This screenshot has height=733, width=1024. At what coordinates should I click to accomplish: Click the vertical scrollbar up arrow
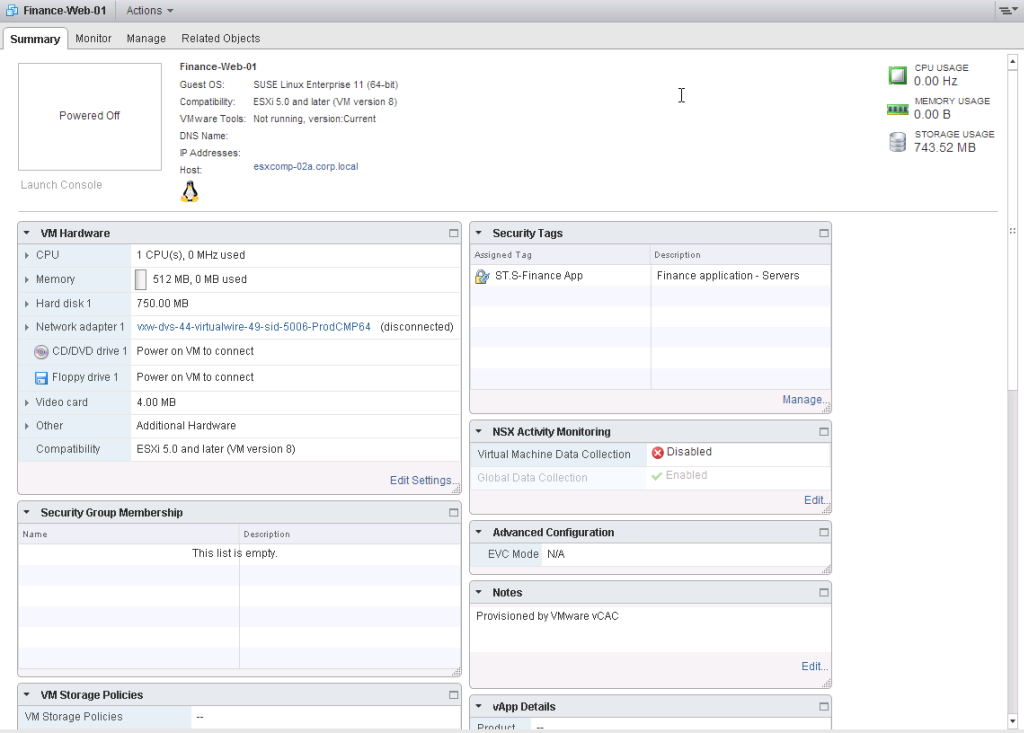point(1013,62)
